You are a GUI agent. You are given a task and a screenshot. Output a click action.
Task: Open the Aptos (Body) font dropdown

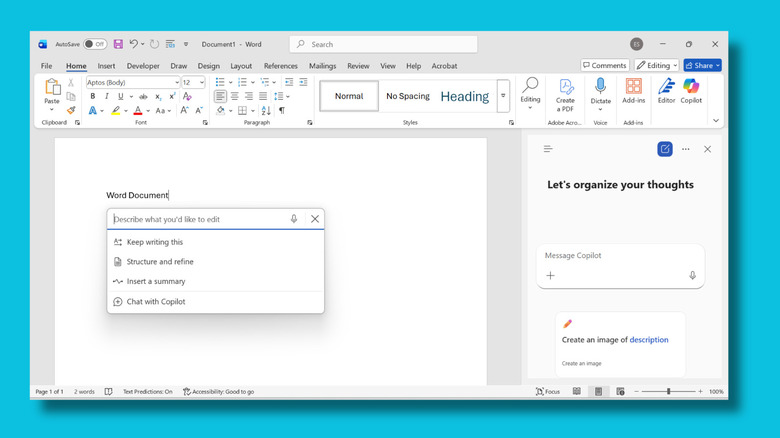177,82
